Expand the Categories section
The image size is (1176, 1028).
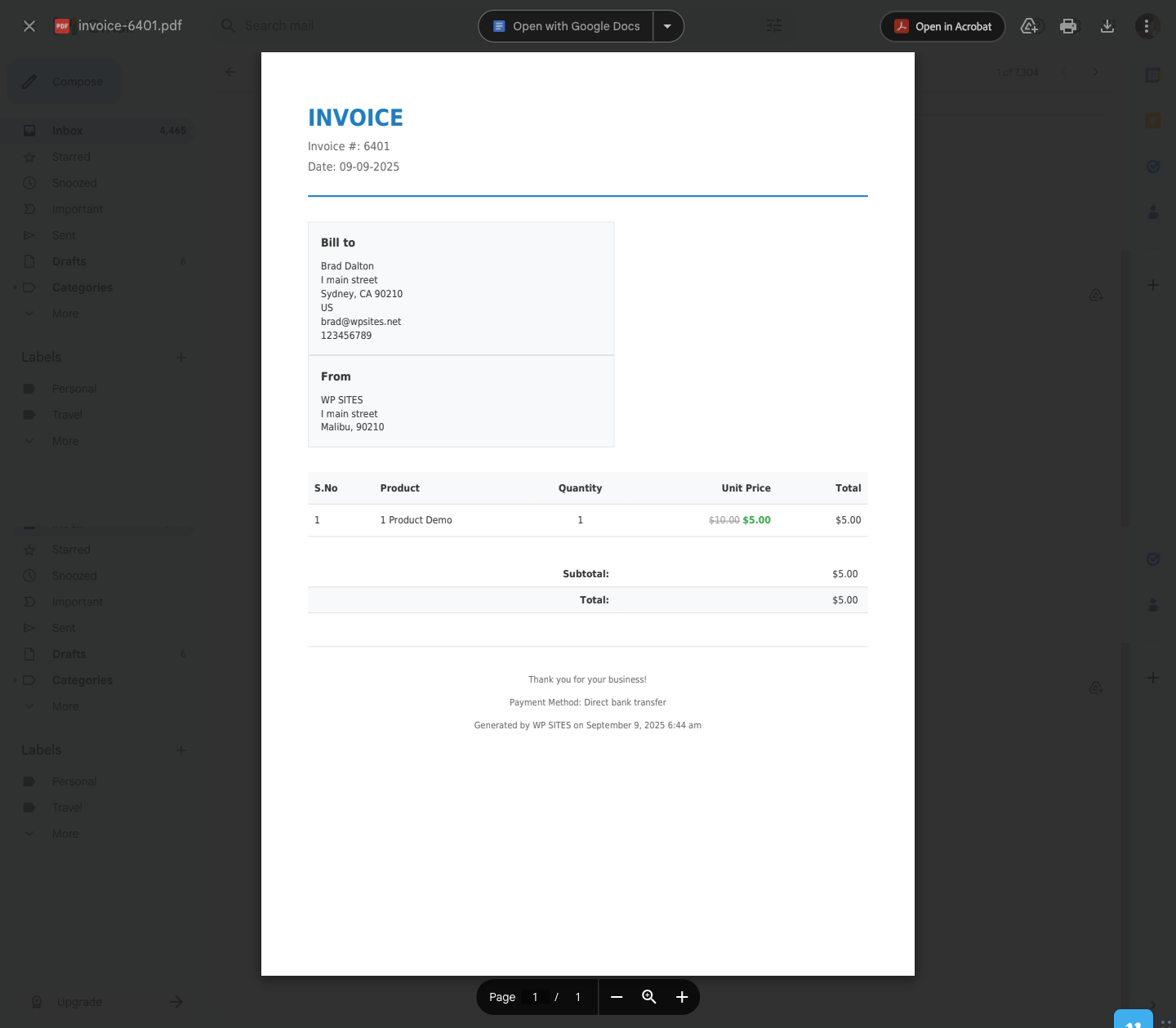click(16, 287)
